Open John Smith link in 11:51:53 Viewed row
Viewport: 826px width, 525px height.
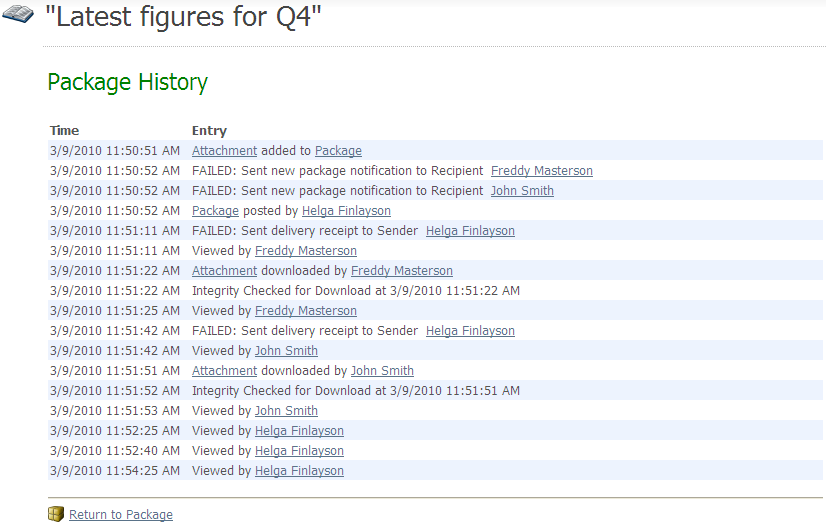point(286,411)
